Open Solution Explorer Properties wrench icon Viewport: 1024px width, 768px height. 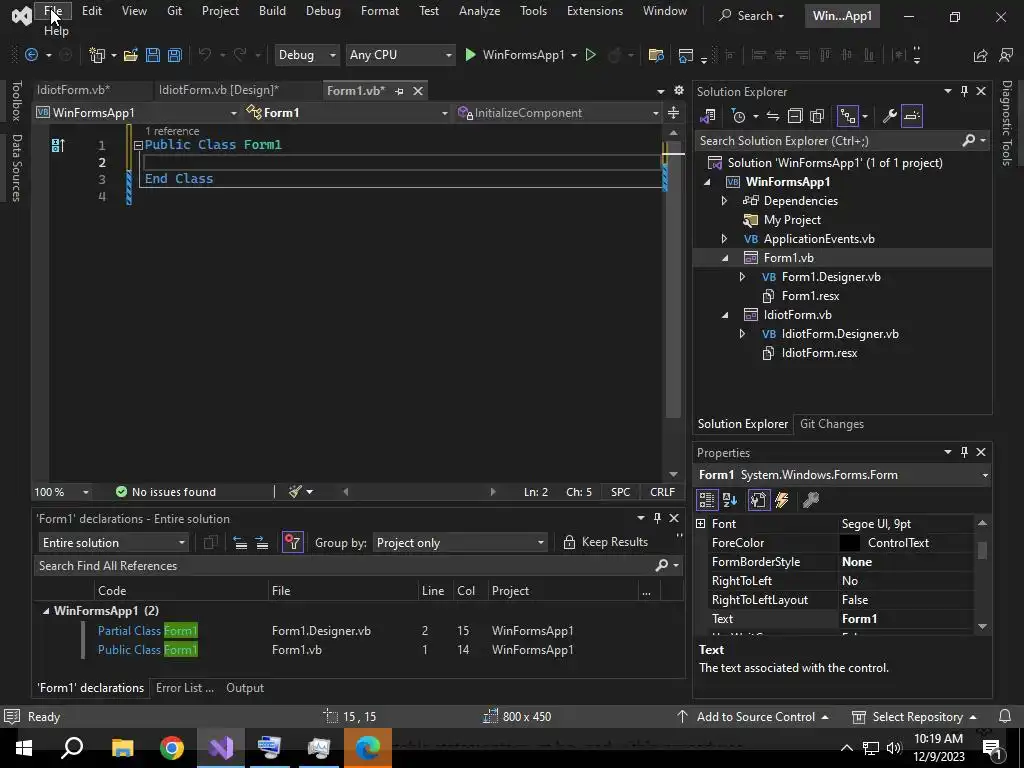click(x=889, y=116)
